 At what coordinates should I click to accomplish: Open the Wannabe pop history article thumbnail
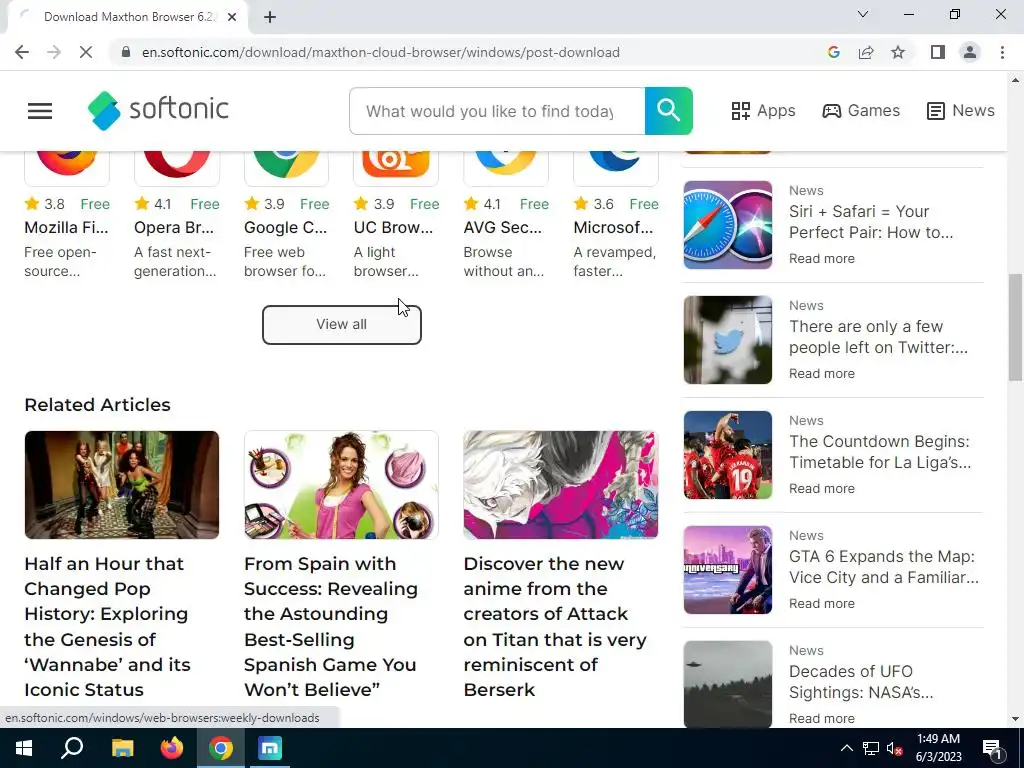point(121,485)
